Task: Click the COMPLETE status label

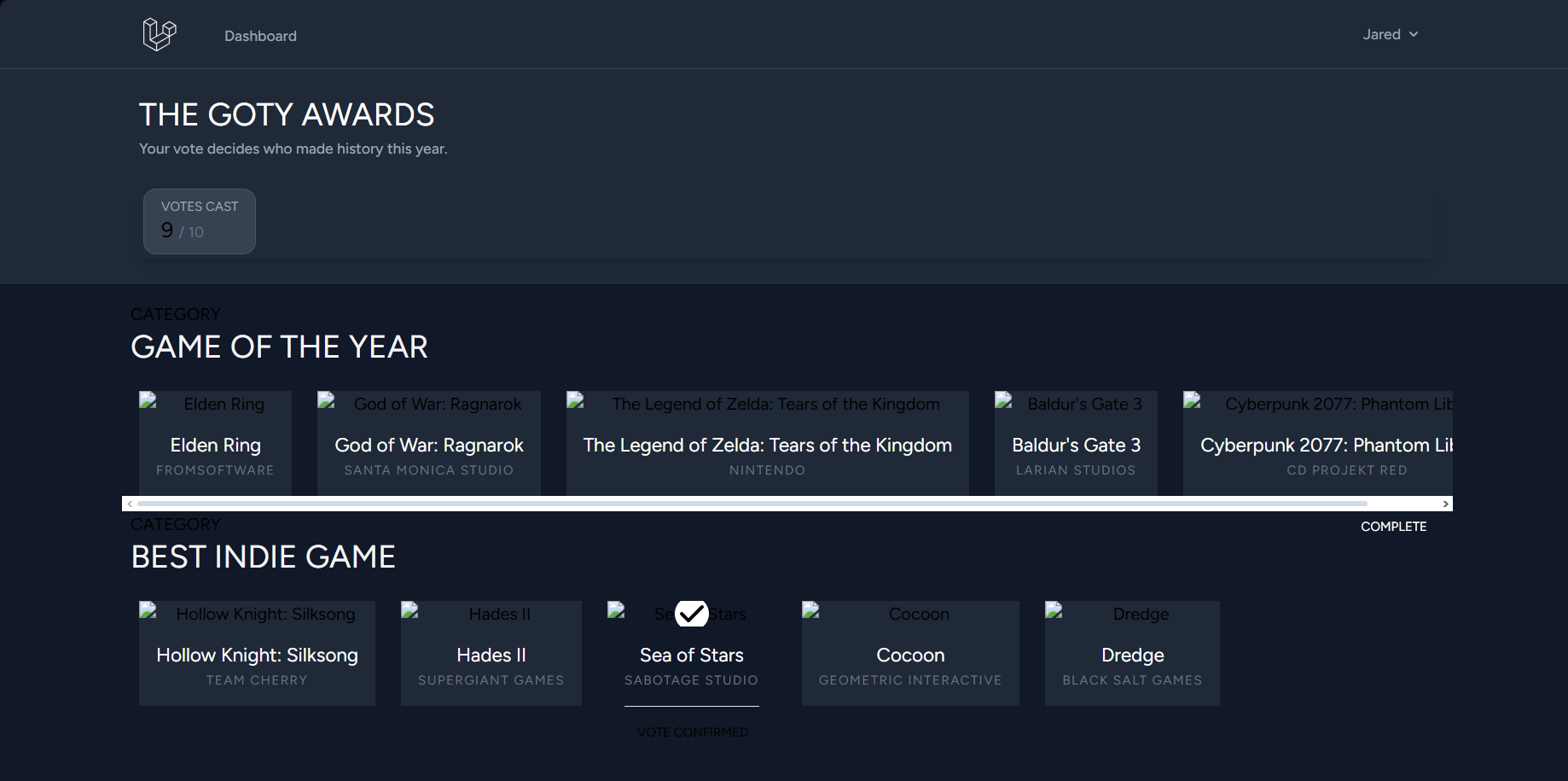Action: [1393, 527]
